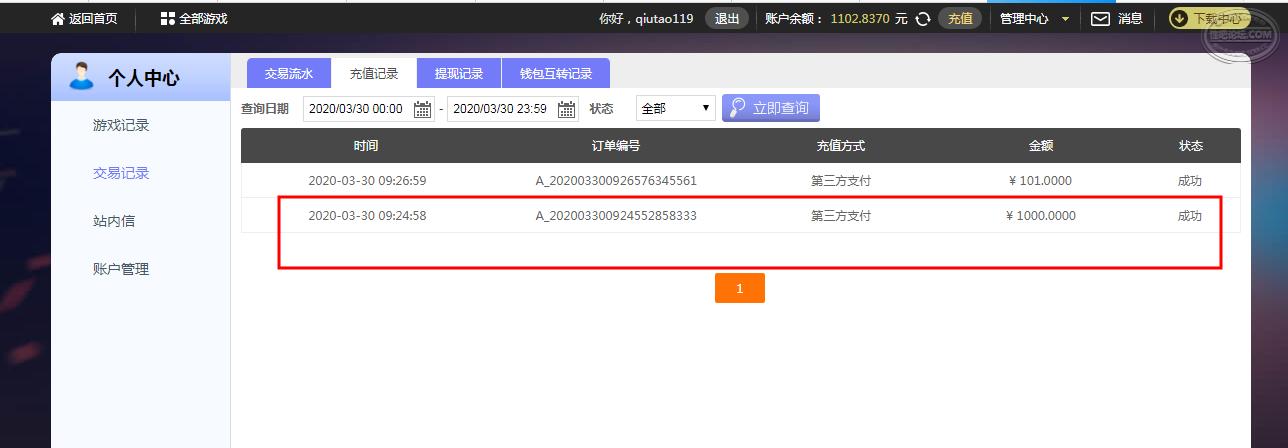This screenshot has height=448, width=1288.
Task: Click the grid icon for 全部游戏
Action: (167, 18)
